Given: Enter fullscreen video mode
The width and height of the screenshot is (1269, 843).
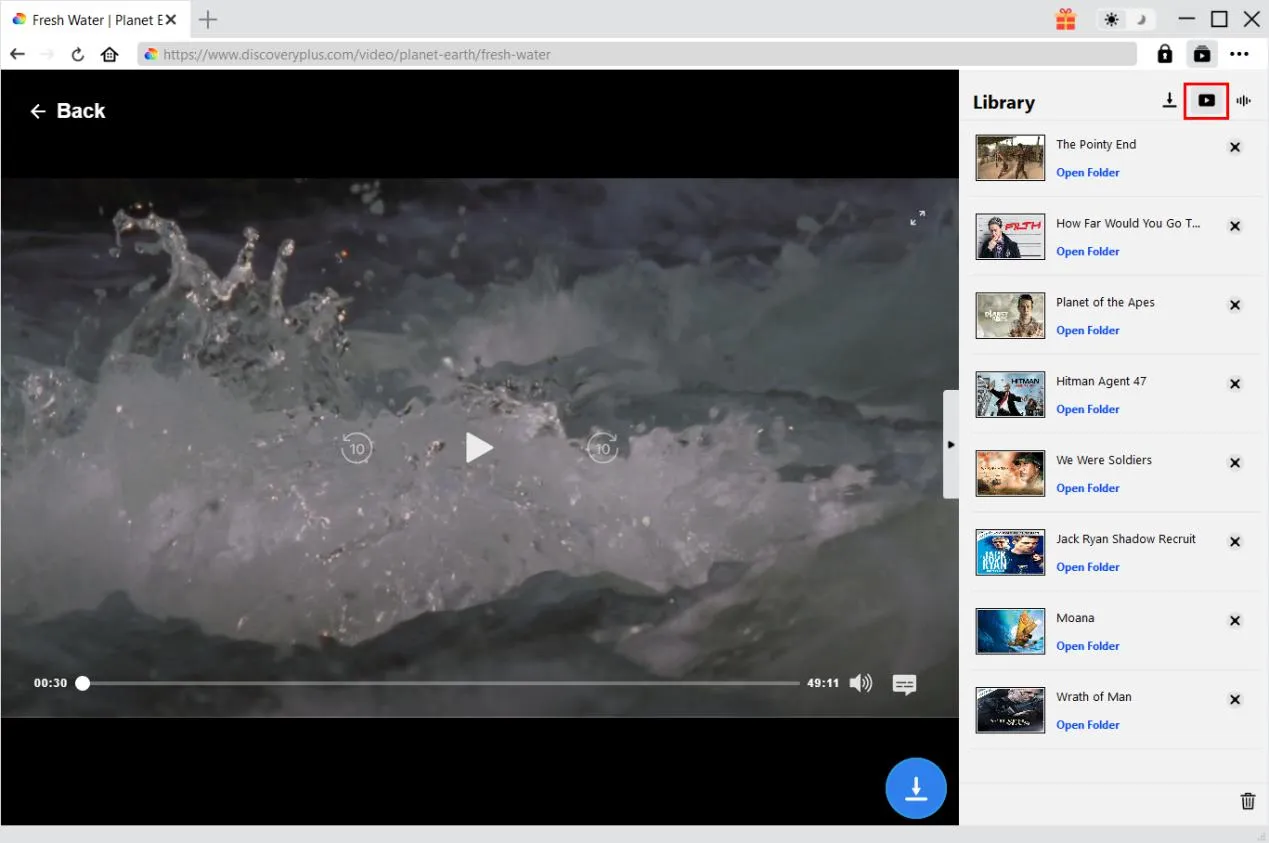Looking at the screenshot, I should point(917,218).
